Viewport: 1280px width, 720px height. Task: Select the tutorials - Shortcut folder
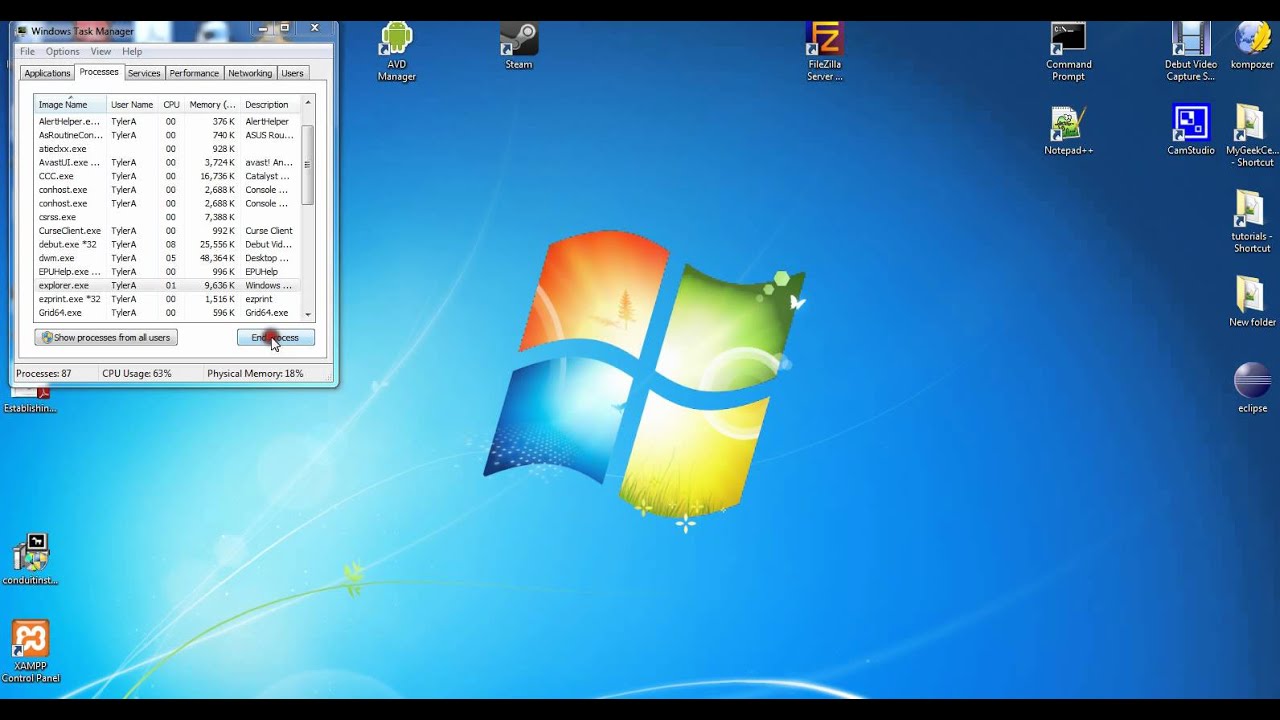click(1252, 222)
